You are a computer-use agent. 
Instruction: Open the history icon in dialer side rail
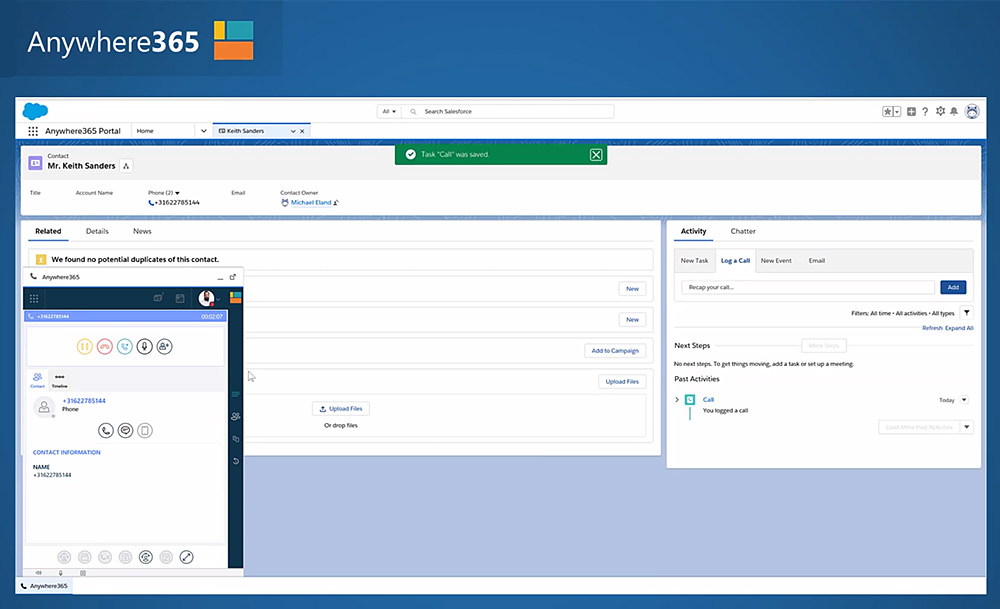(x=235, y=460)
